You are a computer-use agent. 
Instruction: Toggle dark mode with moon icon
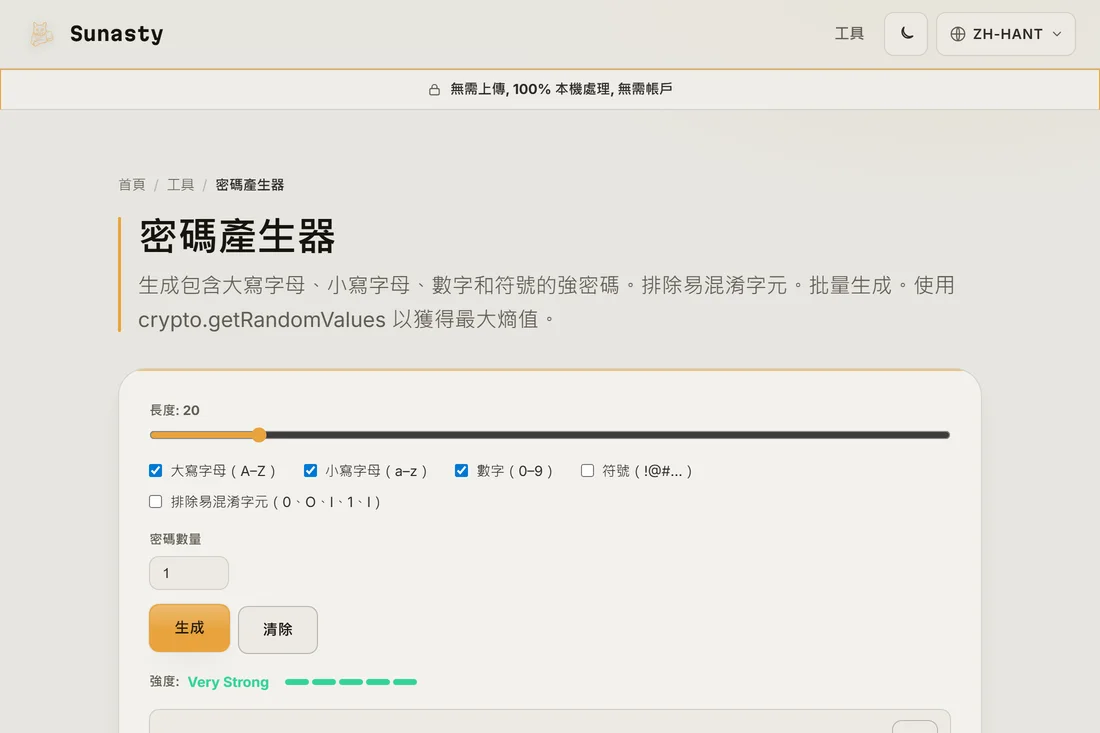click(906, 34)
